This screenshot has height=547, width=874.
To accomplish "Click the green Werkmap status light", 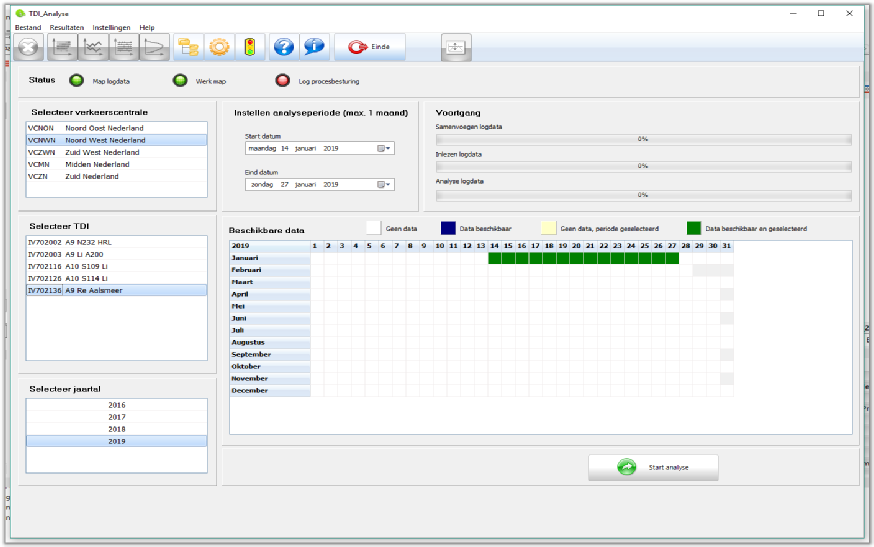I will [180, 81].
